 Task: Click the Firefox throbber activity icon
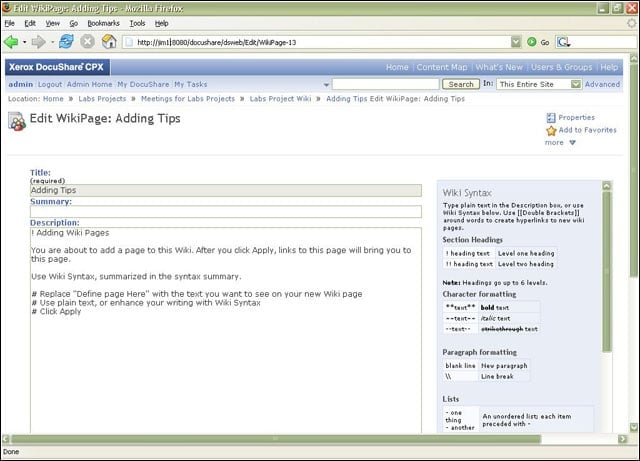[632, 23]
